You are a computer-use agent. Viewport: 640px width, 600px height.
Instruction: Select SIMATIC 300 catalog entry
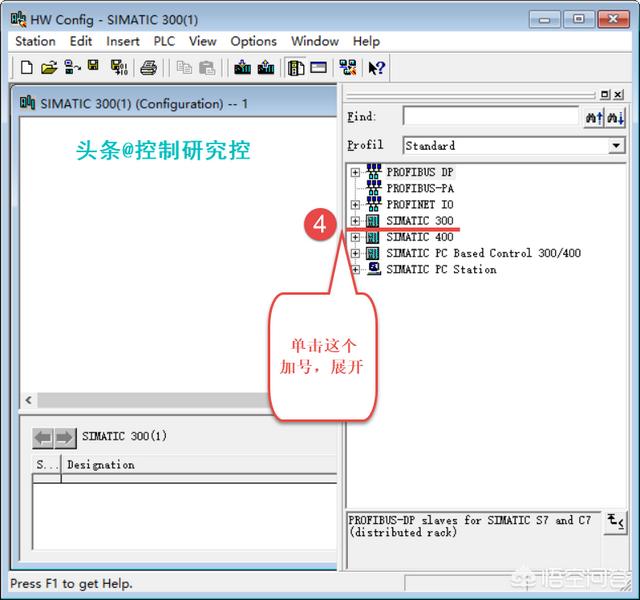(420, 221)
